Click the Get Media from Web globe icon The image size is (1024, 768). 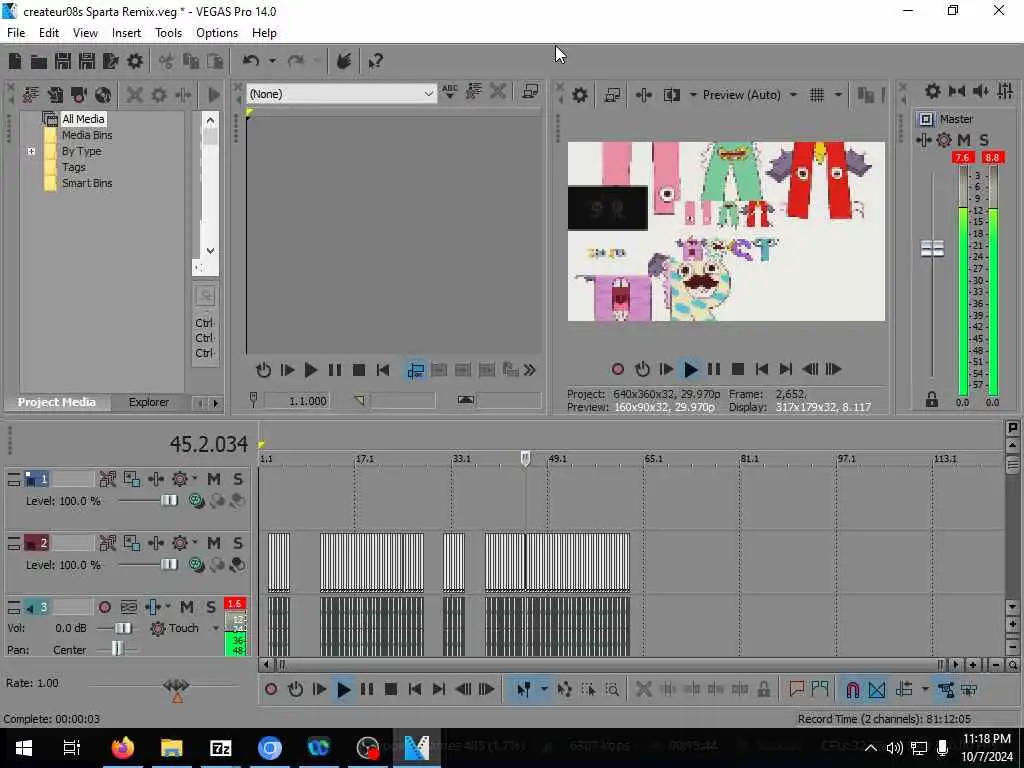tap(103, 95)
